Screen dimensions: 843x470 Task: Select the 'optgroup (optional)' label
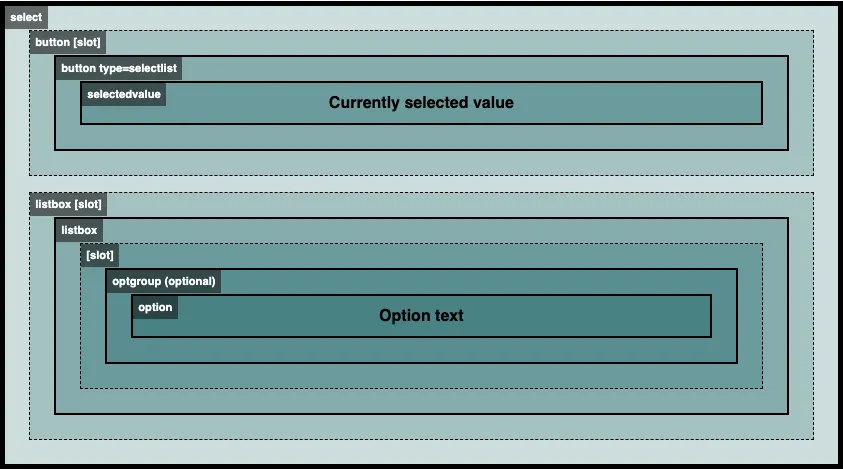(x=163, y=281)
